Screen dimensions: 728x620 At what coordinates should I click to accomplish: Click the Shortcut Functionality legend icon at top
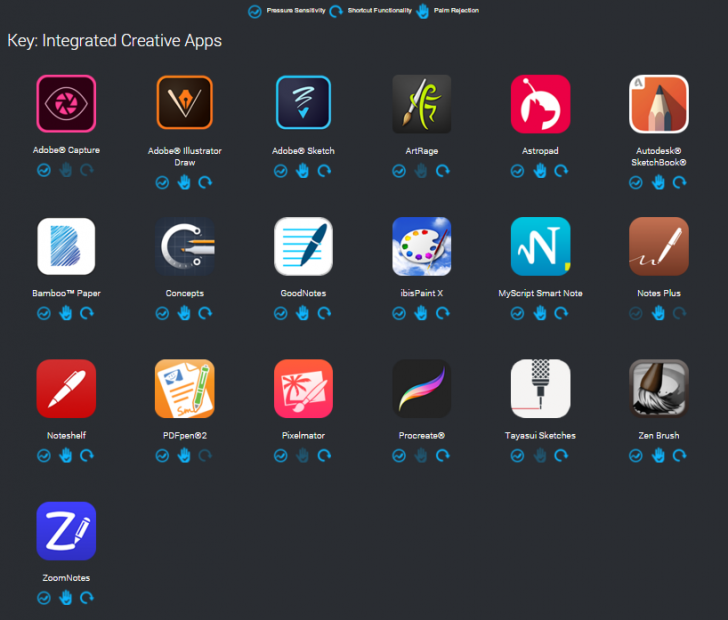point(336,11)
